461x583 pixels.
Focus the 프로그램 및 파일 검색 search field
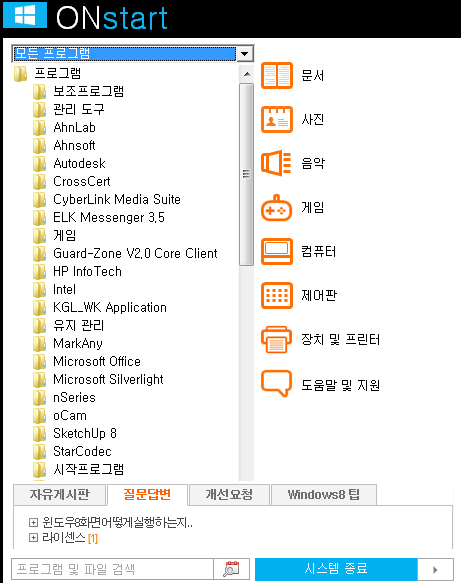point(112,569)
